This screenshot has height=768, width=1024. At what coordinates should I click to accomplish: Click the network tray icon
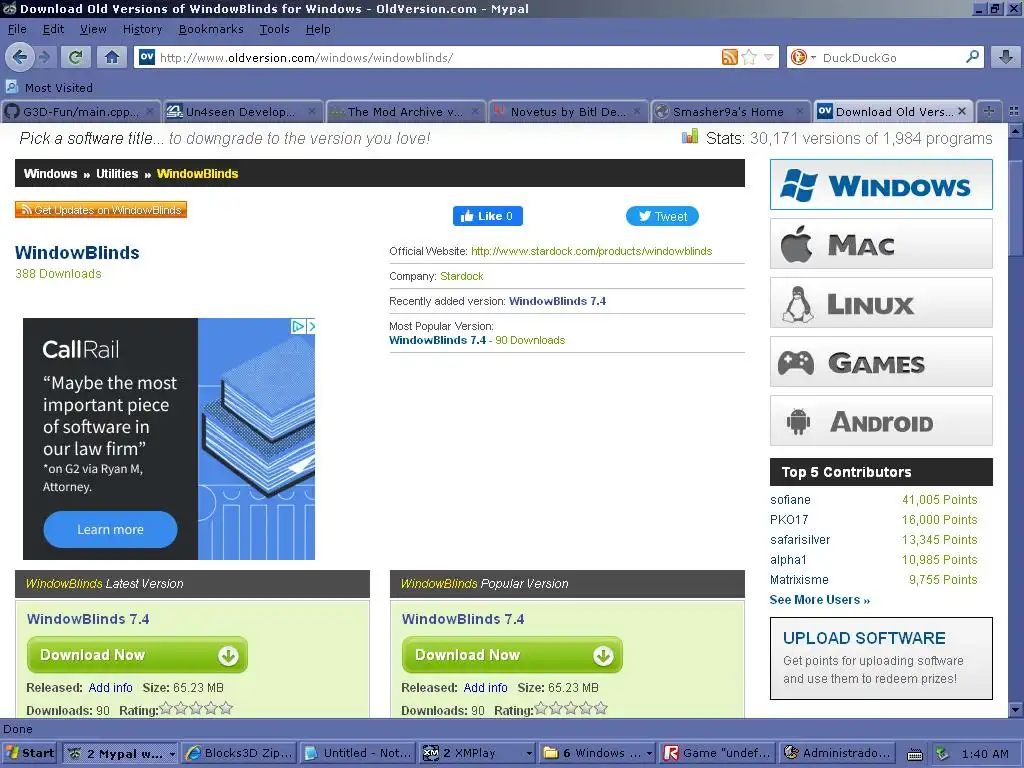tap(941, 754)
